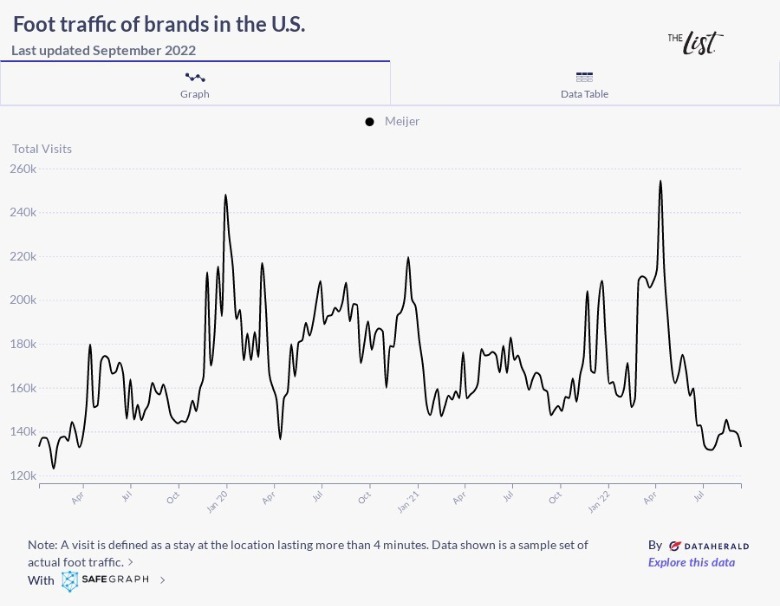
Task: Click the 'Total Visits' axis title
Action: [x=42, y=149]
